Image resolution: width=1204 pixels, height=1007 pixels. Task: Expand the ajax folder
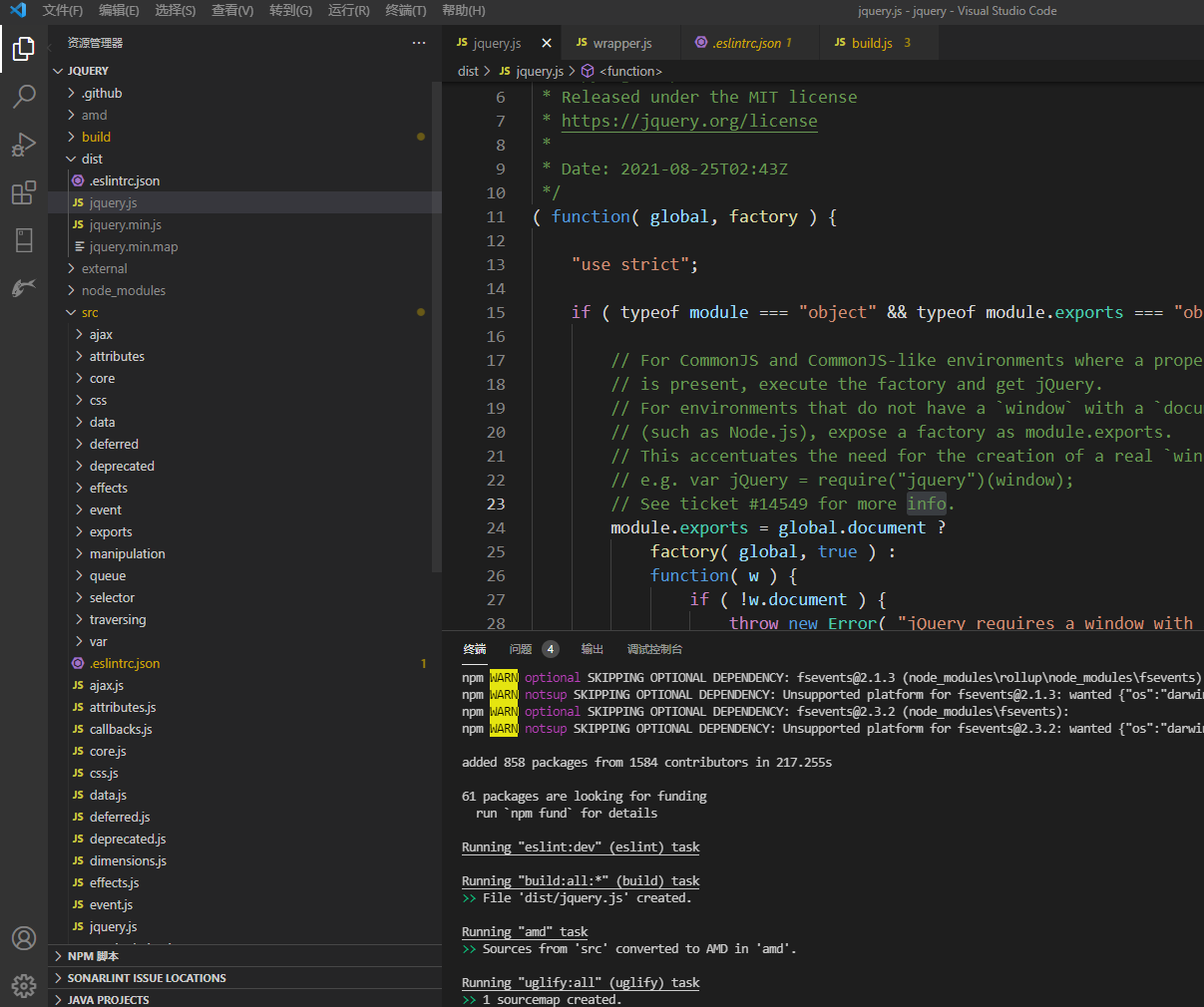[x=244, y=334]
